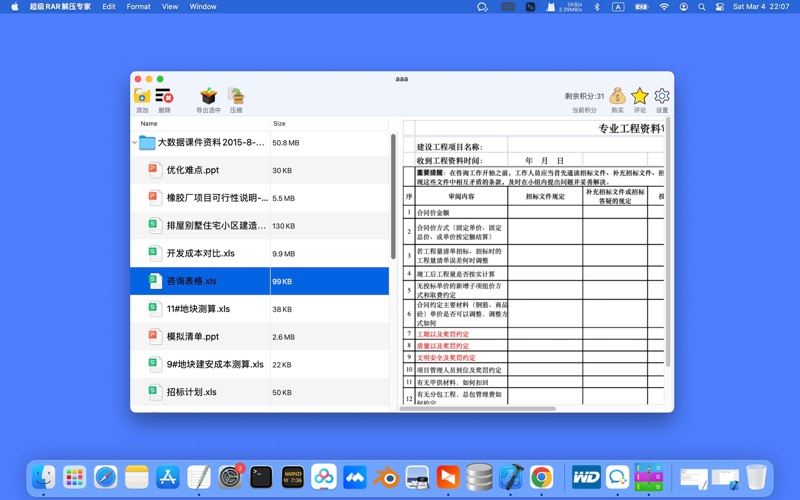Open the Window menu
Image resolution: width=800 pixels, height=500 pixels.
point(203,7)
